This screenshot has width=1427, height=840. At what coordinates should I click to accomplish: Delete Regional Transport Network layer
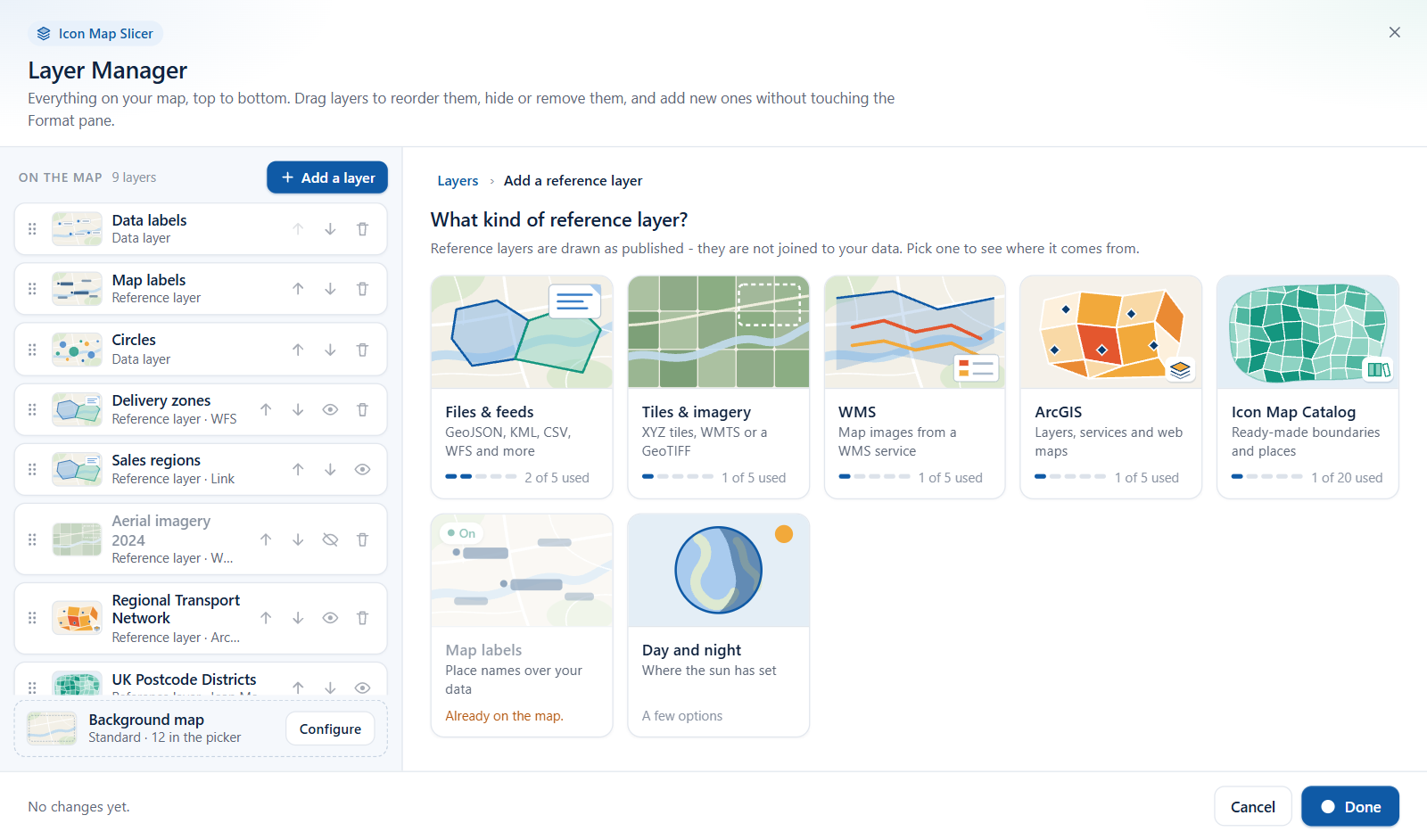click(x=362, y=618)
